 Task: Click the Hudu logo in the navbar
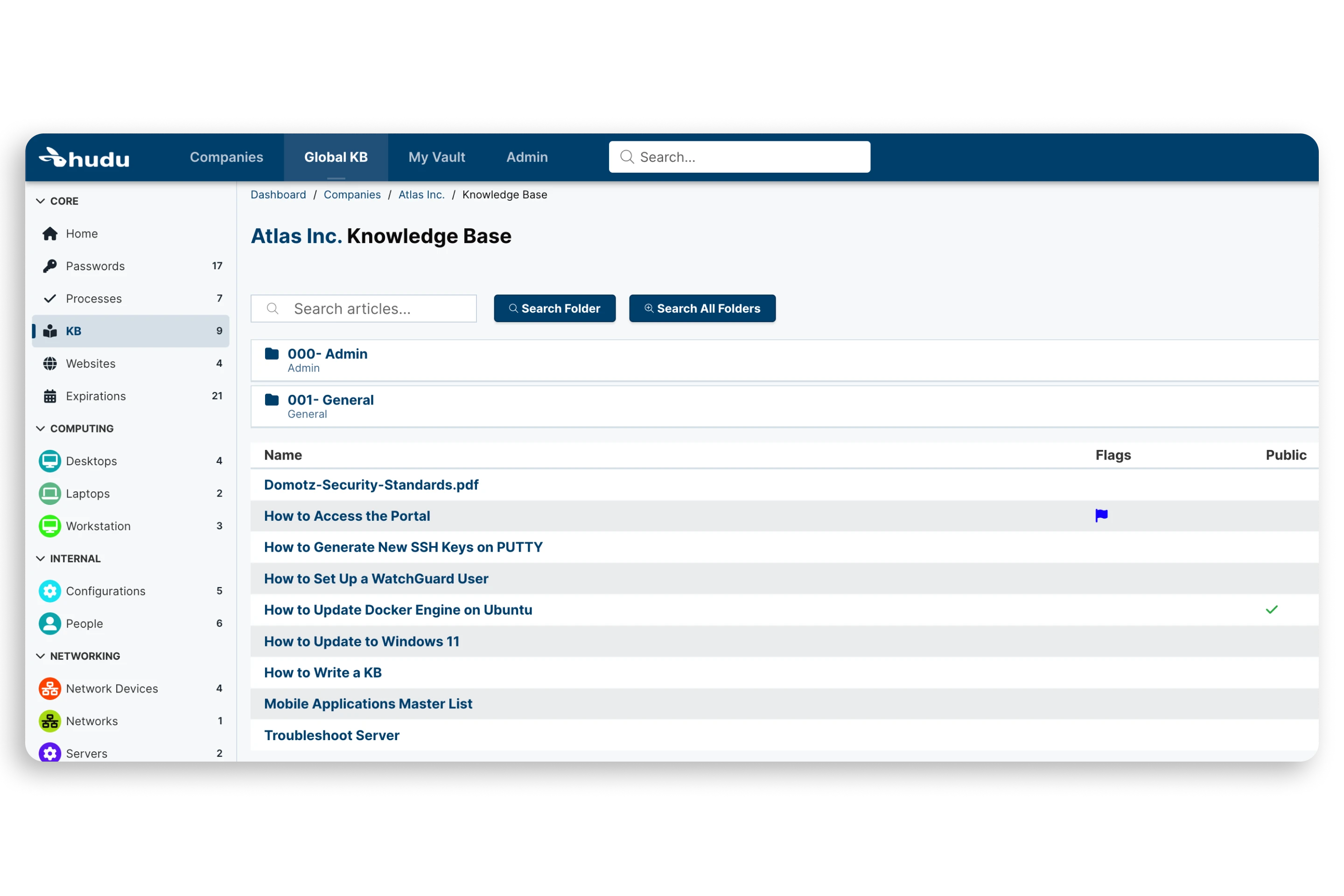(x=84, y=157)
